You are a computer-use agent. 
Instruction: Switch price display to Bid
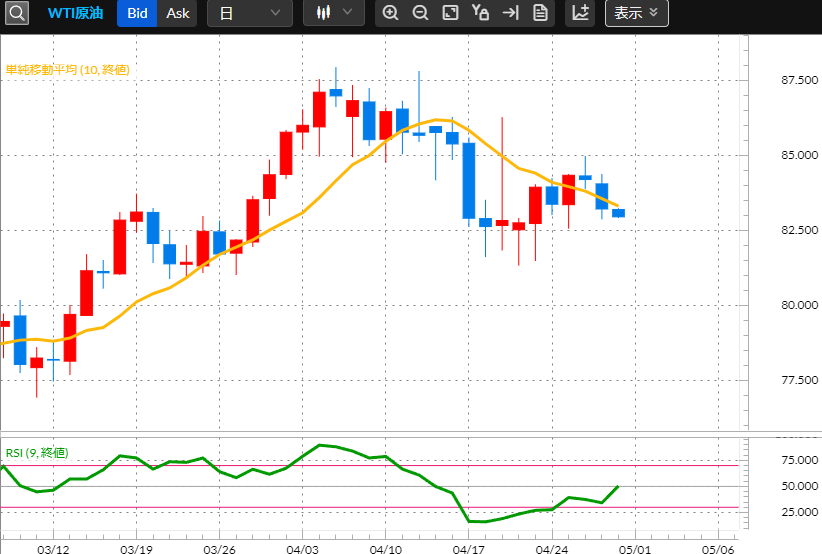pos(137,13)
